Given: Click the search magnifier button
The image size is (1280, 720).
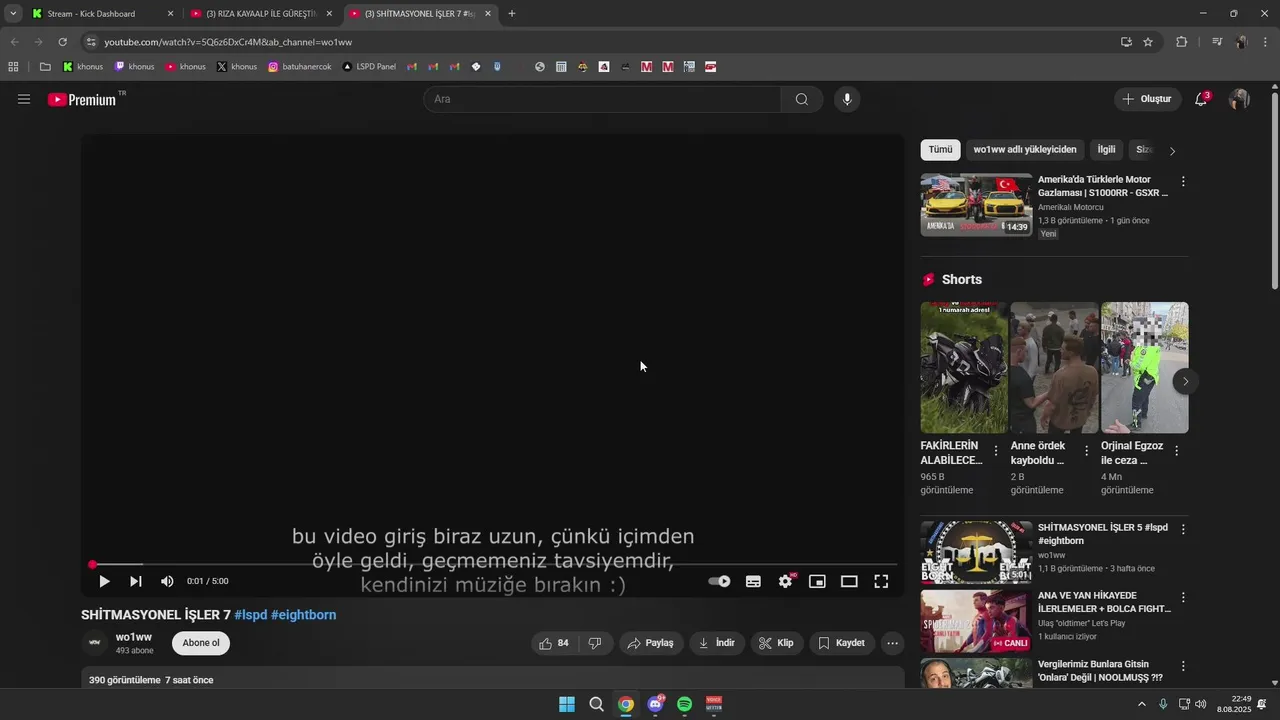Looking at the screenshot, I should coord(802,99).
